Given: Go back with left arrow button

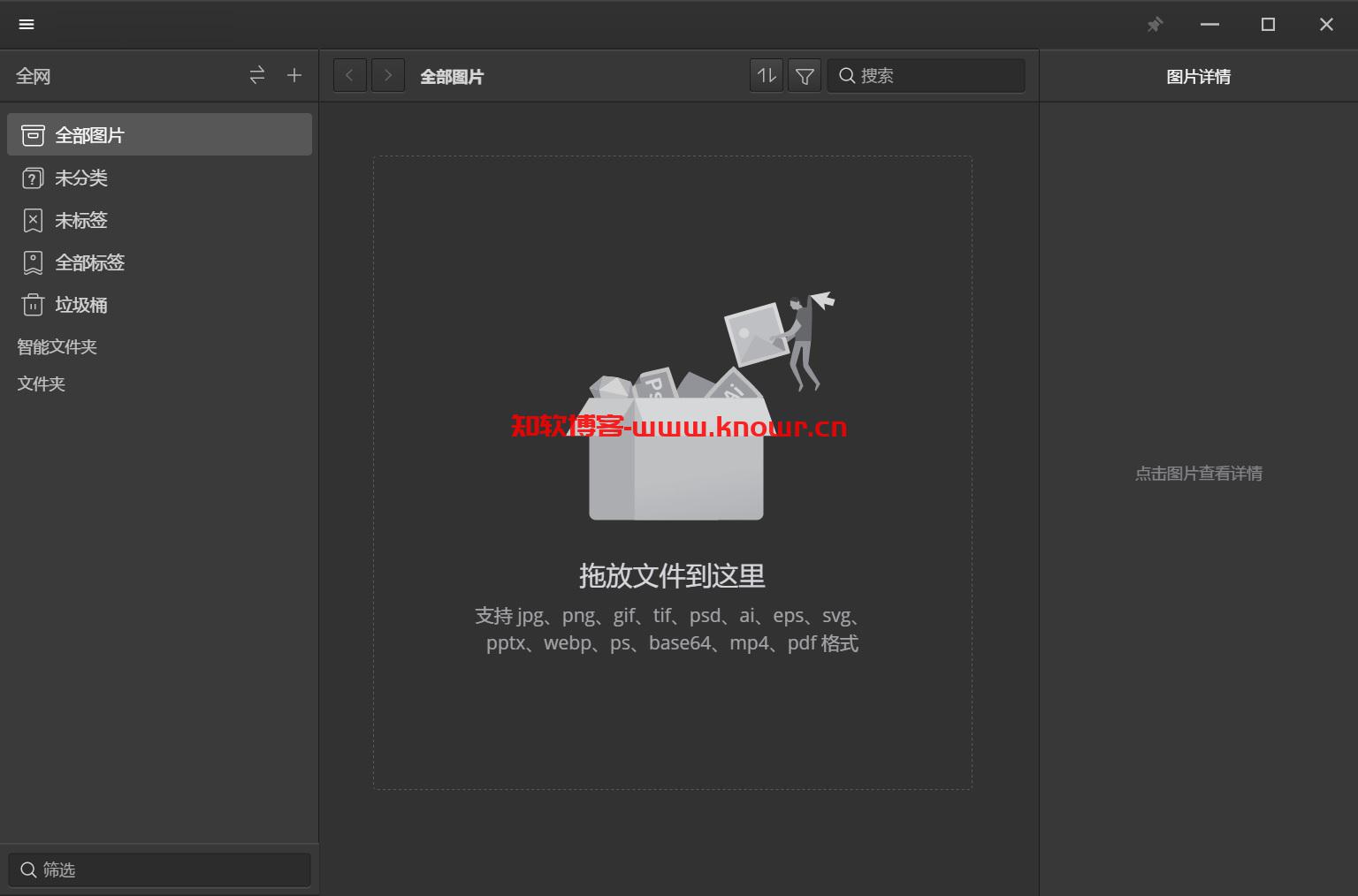Looking at the screenshot, I should (x=350, y=76).
